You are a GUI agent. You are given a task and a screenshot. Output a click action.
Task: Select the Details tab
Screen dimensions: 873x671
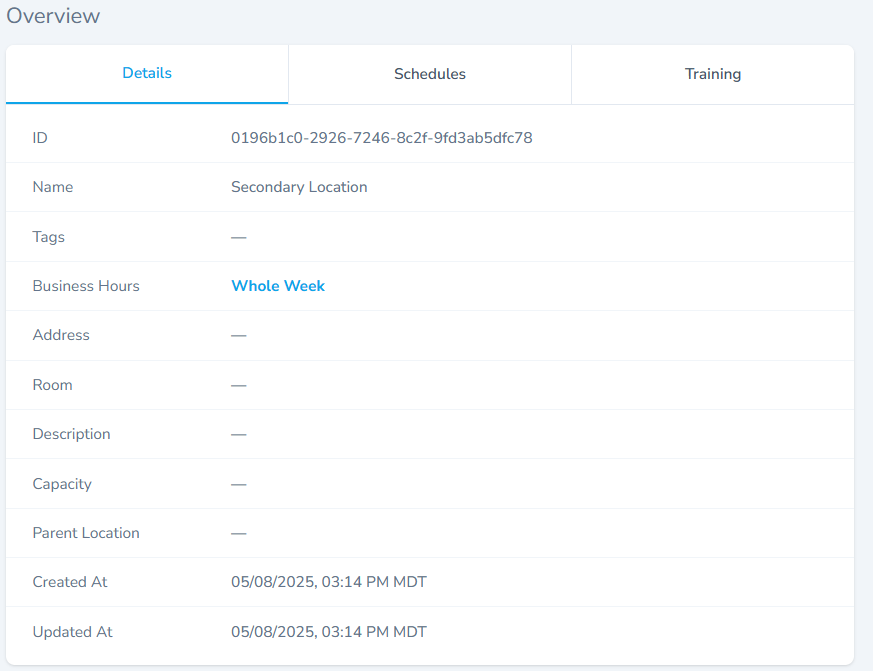(x=147, y=73)
